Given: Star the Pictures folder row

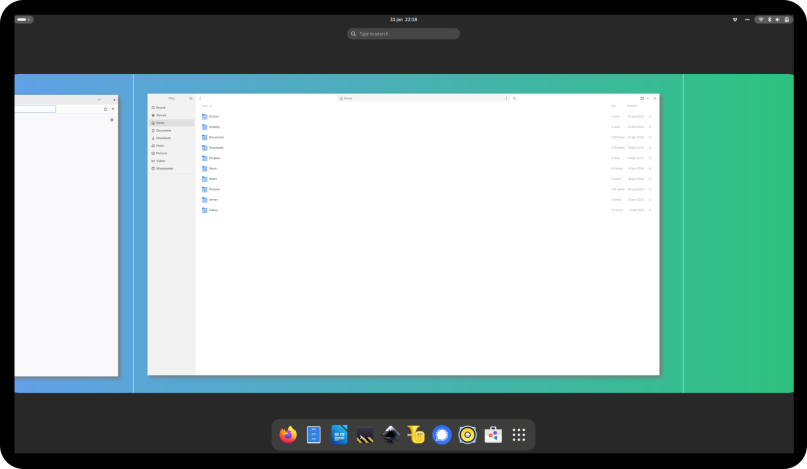Looking at the screenshot, I should (x=650, y=189).
